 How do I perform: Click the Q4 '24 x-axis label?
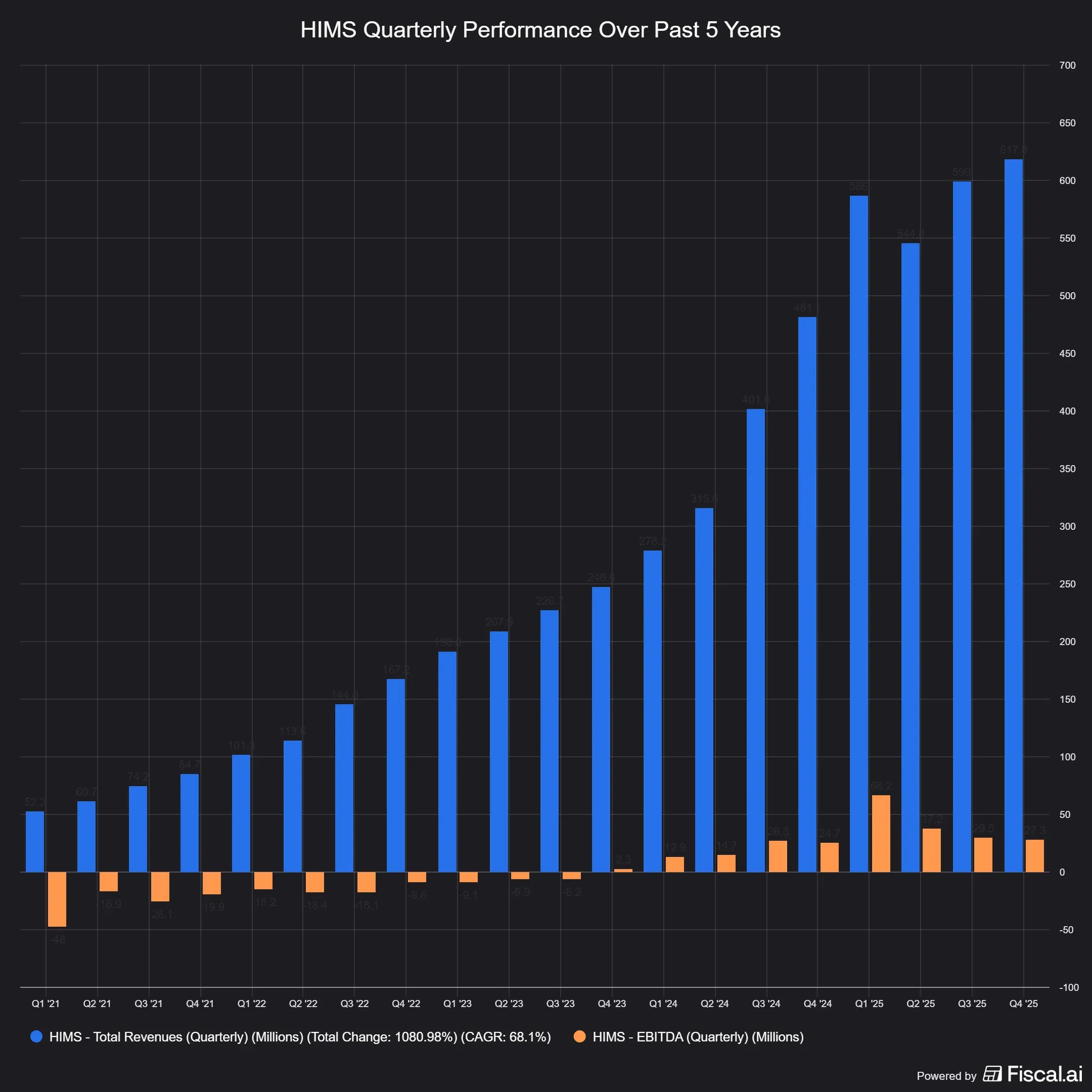click(818, 1003)
